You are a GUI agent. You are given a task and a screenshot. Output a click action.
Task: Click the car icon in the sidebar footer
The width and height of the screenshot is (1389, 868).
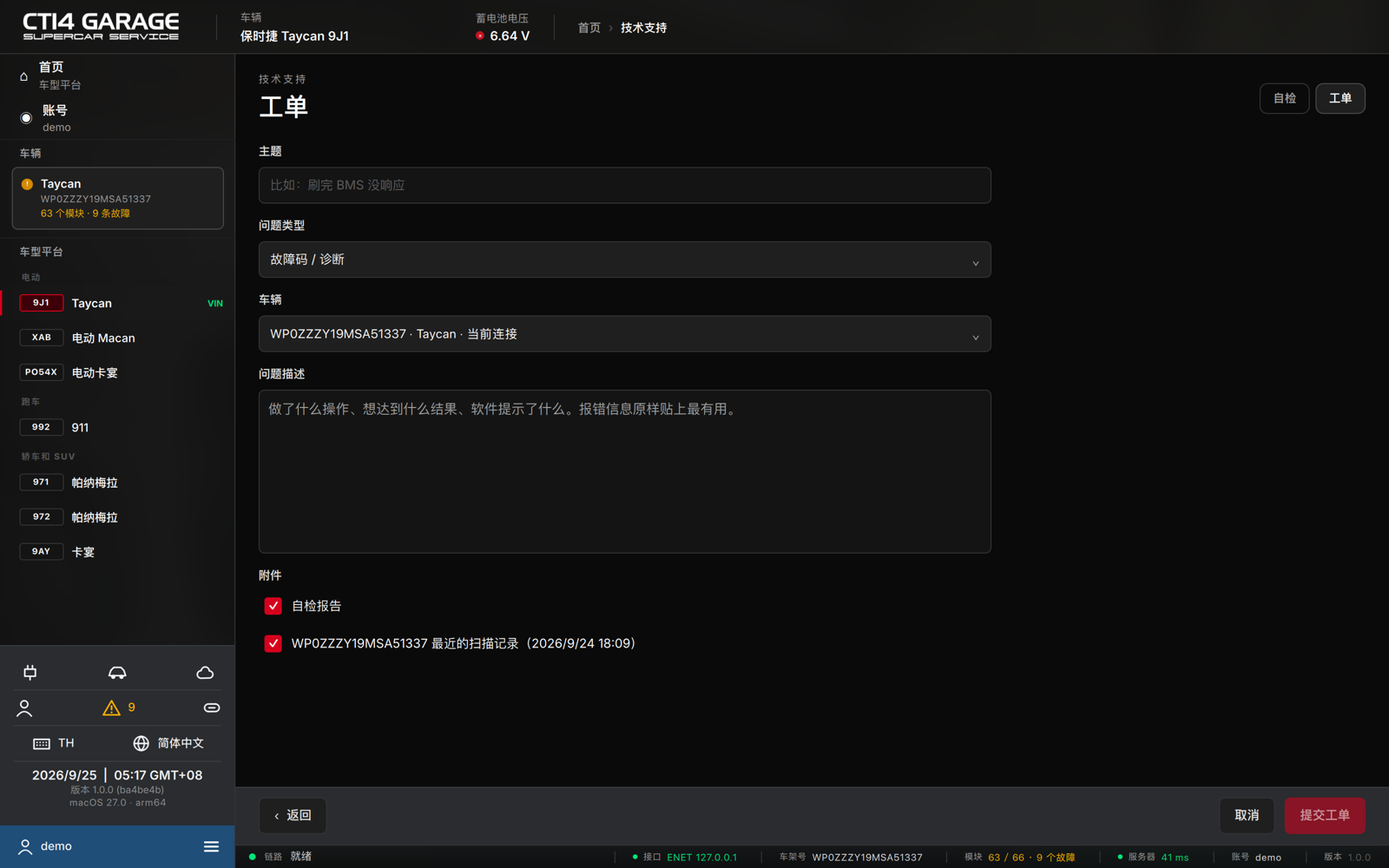pos(117,673)
